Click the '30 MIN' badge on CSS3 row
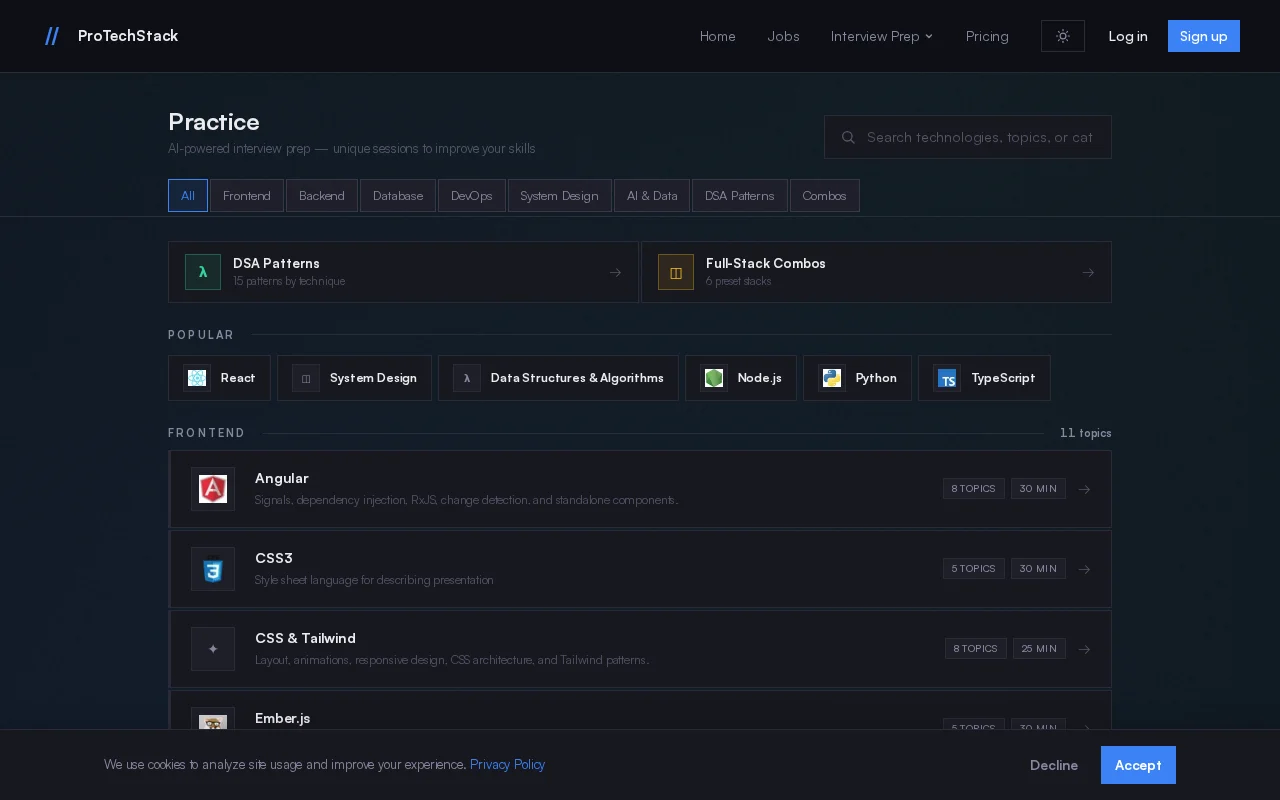Image resolution: width=1280 pixels, height=800 pixels. [x=1038, y=569]
